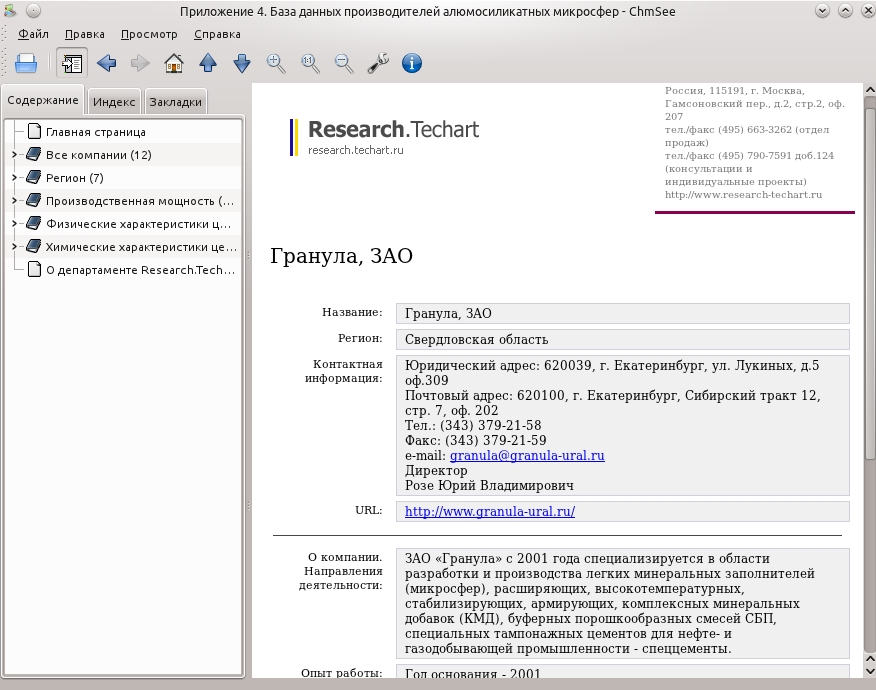Select Все компании (12) tree item

(98, 155)
